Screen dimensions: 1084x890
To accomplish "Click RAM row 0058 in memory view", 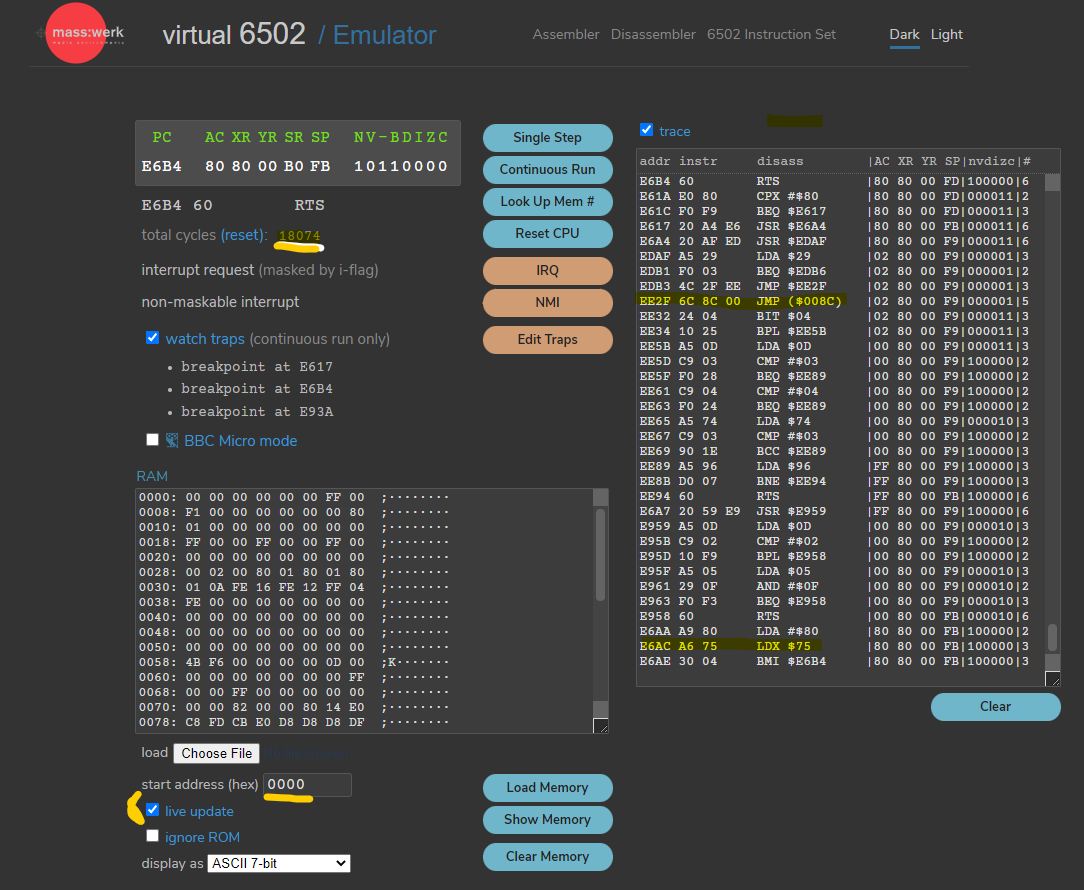I will coord(294,662).
